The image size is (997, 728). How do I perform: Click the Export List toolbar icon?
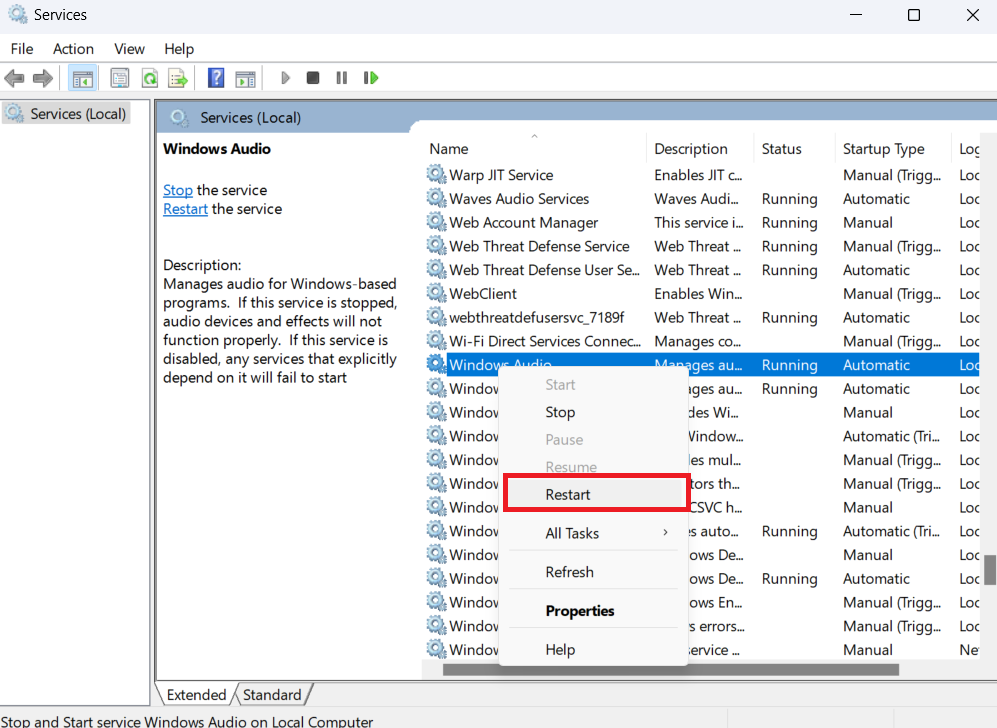click(x=178, y=78)
